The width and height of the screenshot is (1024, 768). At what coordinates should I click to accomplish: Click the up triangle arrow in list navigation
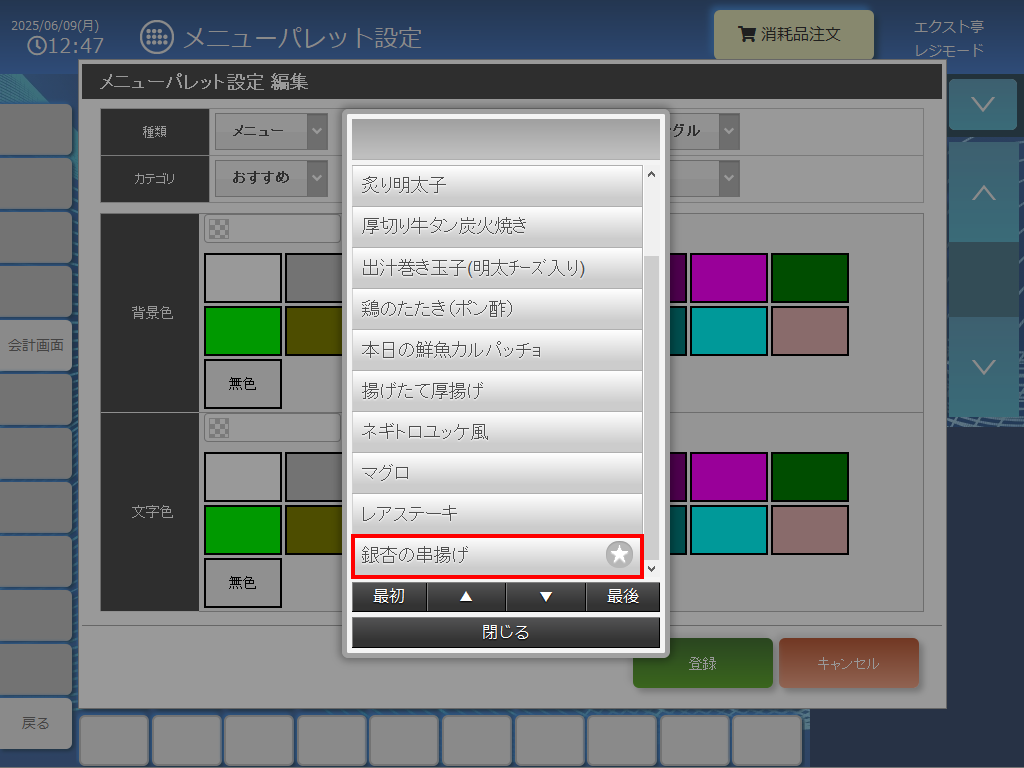pyautogui.click(x=466, y=596)
